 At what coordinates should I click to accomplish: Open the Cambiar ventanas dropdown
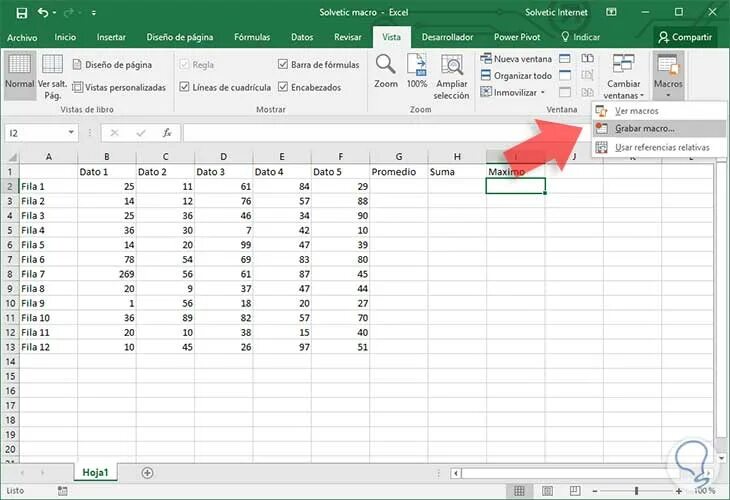(623, 77)
